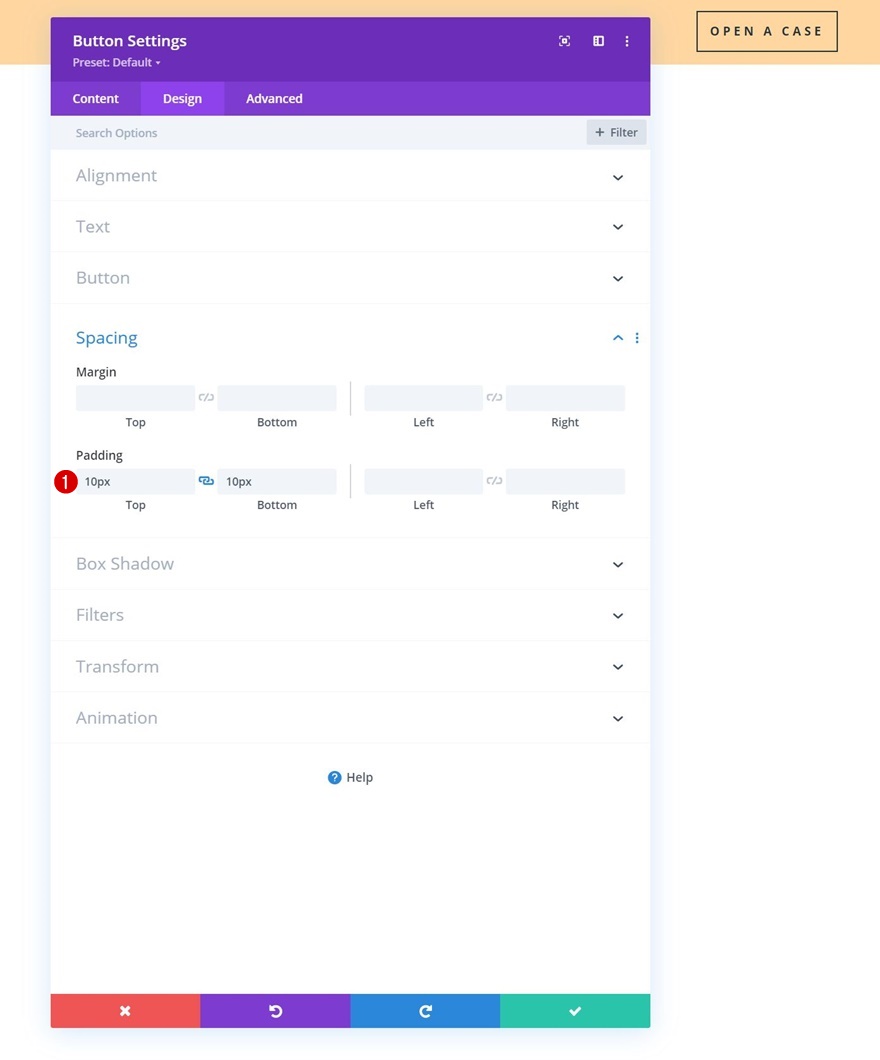Viewport: 880px width, 1060px height.
Task: Toggle padding left-right link icon
Action: tap(494, 481)
